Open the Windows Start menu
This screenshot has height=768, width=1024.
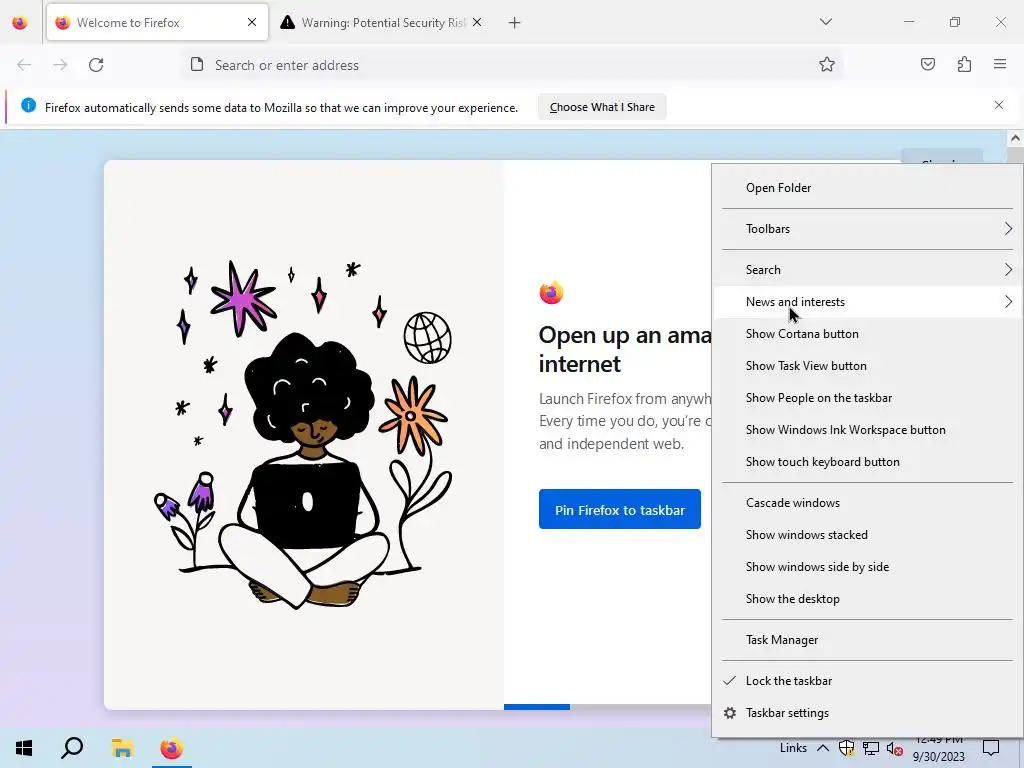(x=24, y=748)
